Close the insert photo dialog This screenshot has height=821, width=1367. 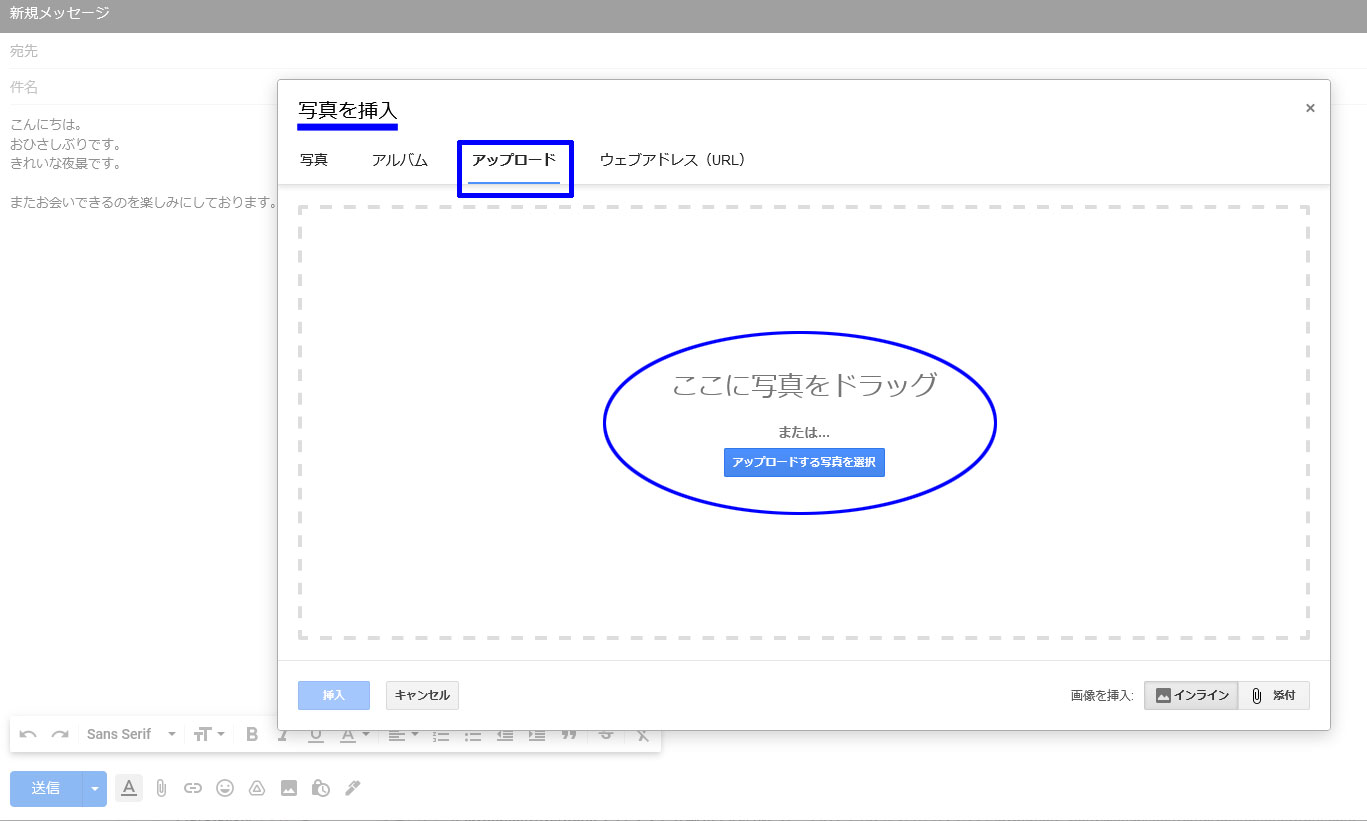pos(1310,108)
